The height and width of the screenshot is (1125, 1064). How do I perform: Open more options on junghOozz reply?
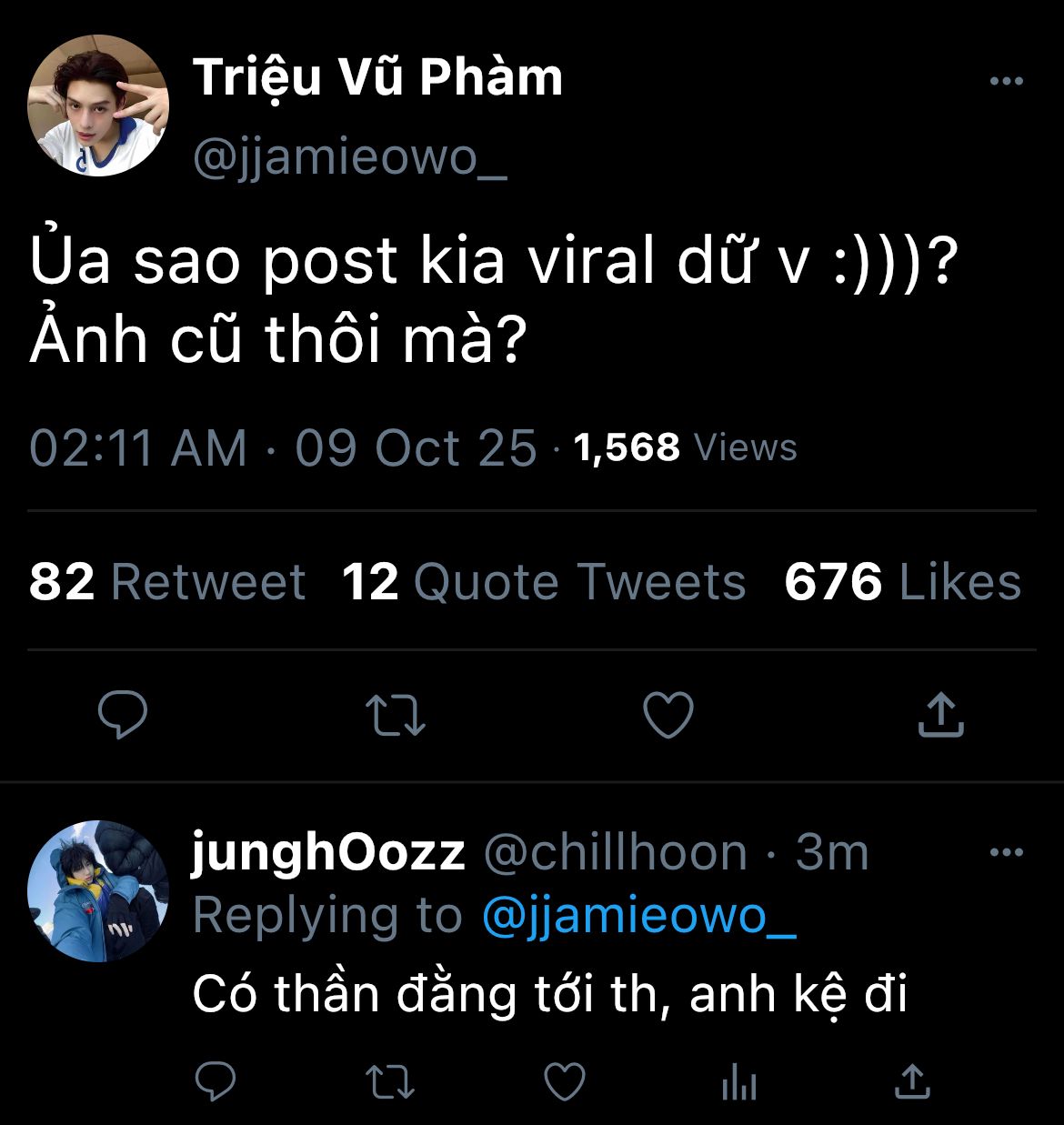pos(1006,852)
